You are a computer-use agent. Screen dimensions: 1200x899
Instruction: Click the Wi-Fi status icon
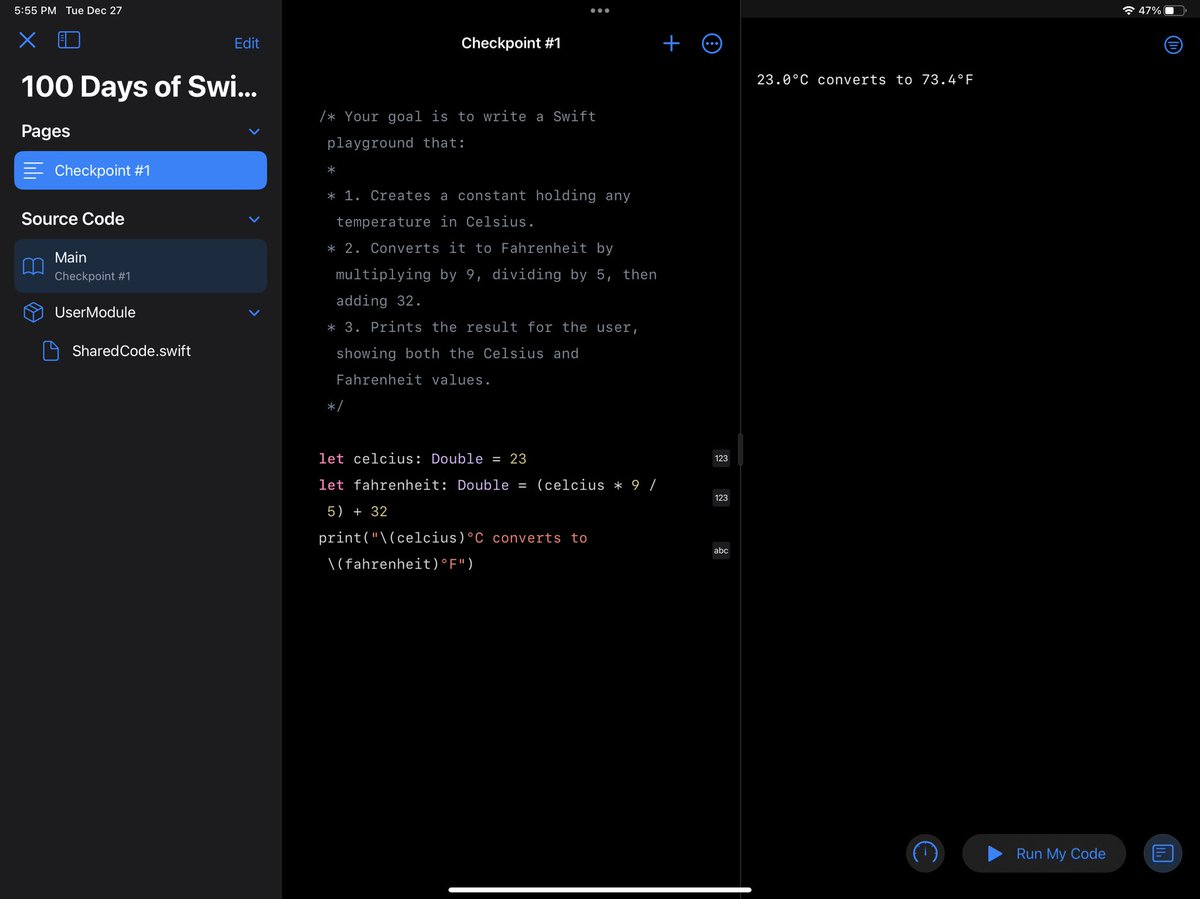[1128, 10]
